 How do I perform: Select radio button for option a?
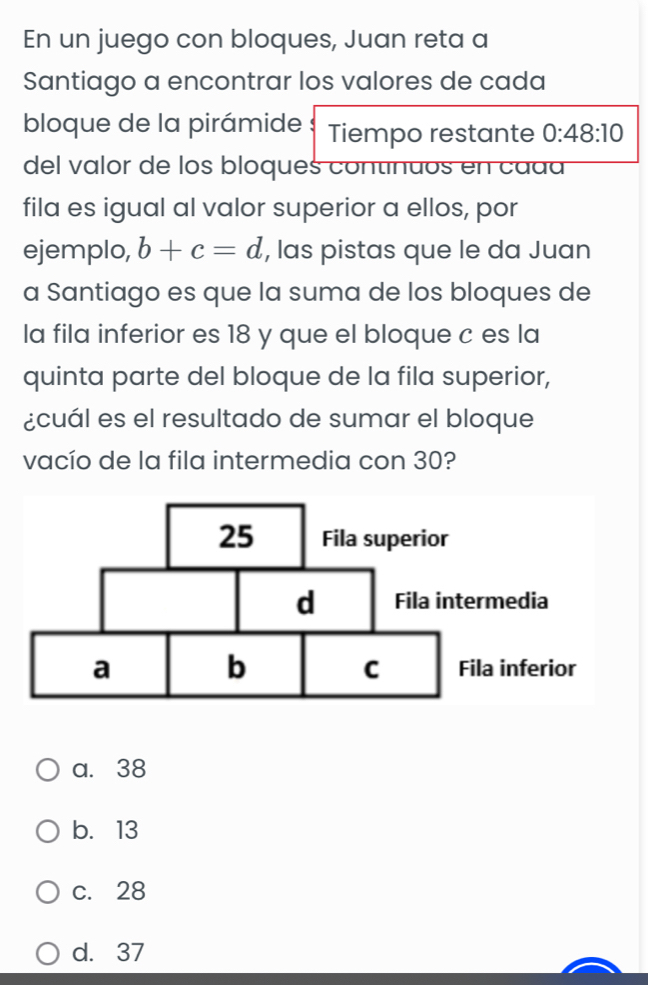coord(47,770)
